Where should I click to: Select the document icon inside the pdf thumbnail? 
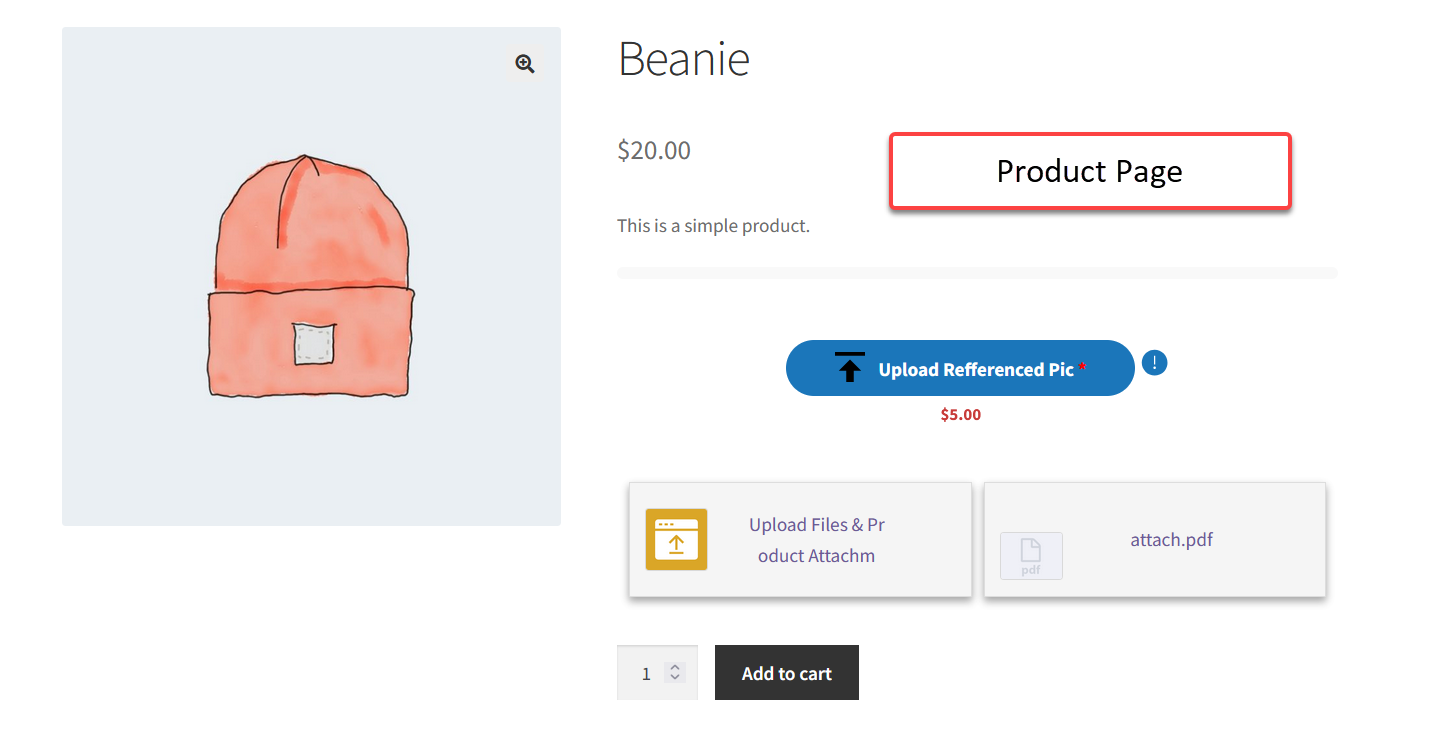click(x=1030, y=552)
